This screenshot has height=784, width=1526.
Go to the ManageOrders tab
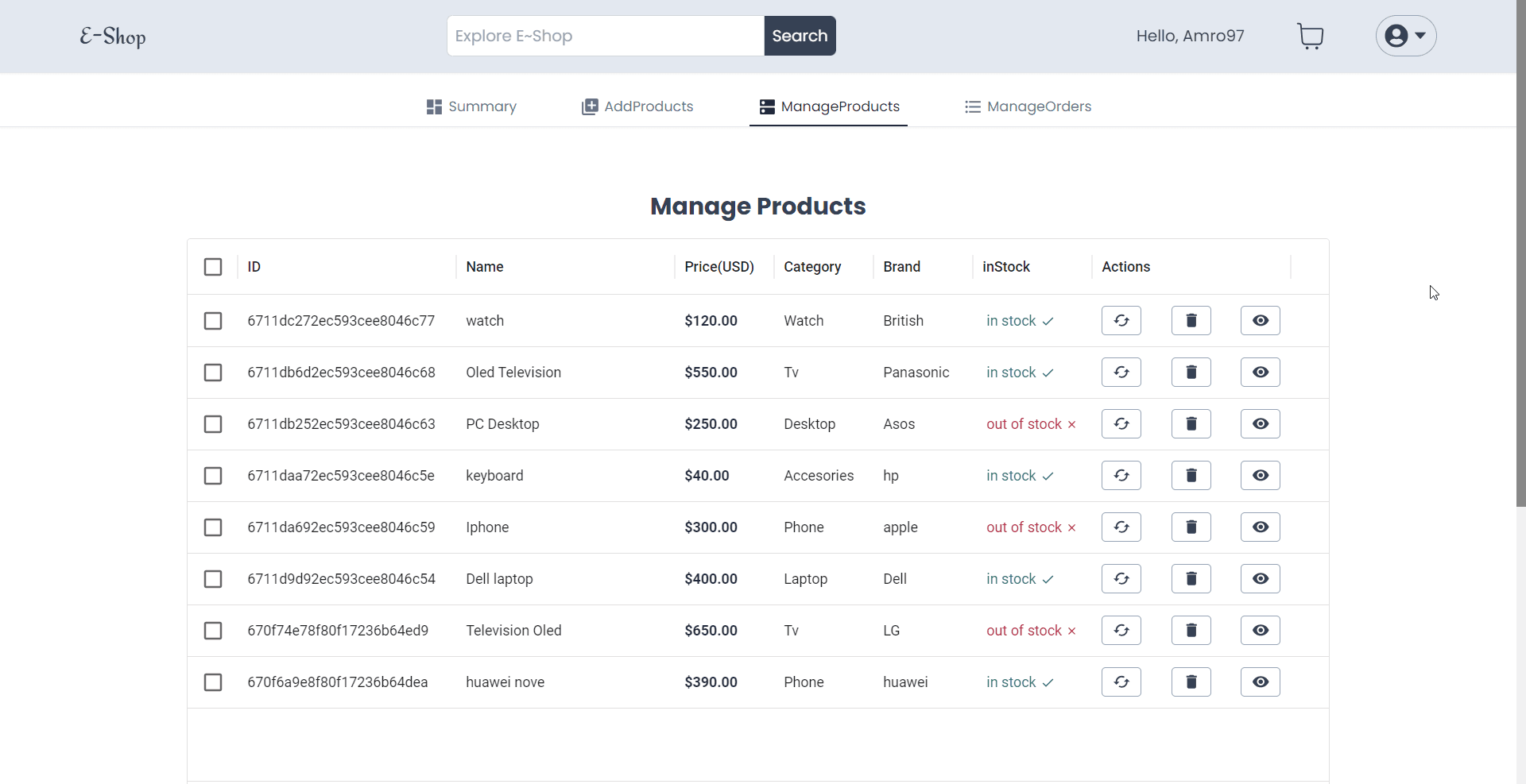coord(1028,106)
